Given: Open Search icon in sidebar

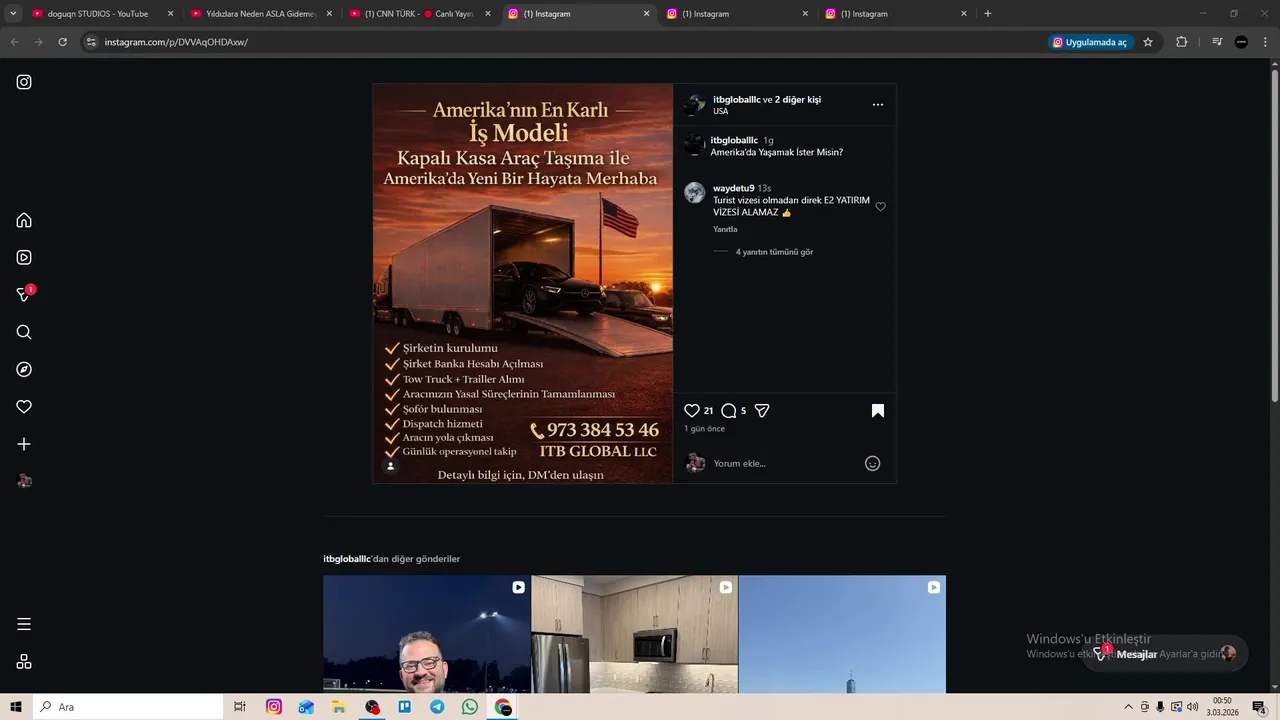Looking at the screenshot, I should pyautogui.click(x=24, y=332).
